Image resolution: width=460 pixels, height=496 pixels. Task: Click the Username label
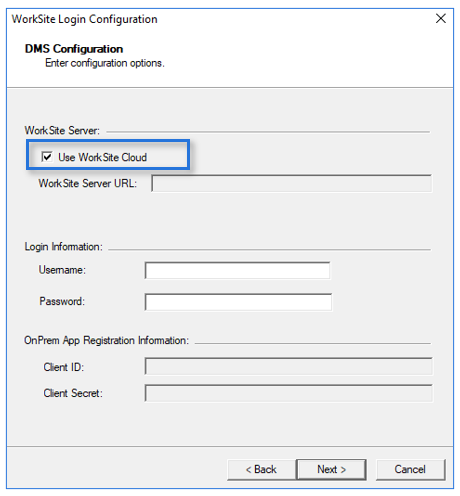(62, 270)
